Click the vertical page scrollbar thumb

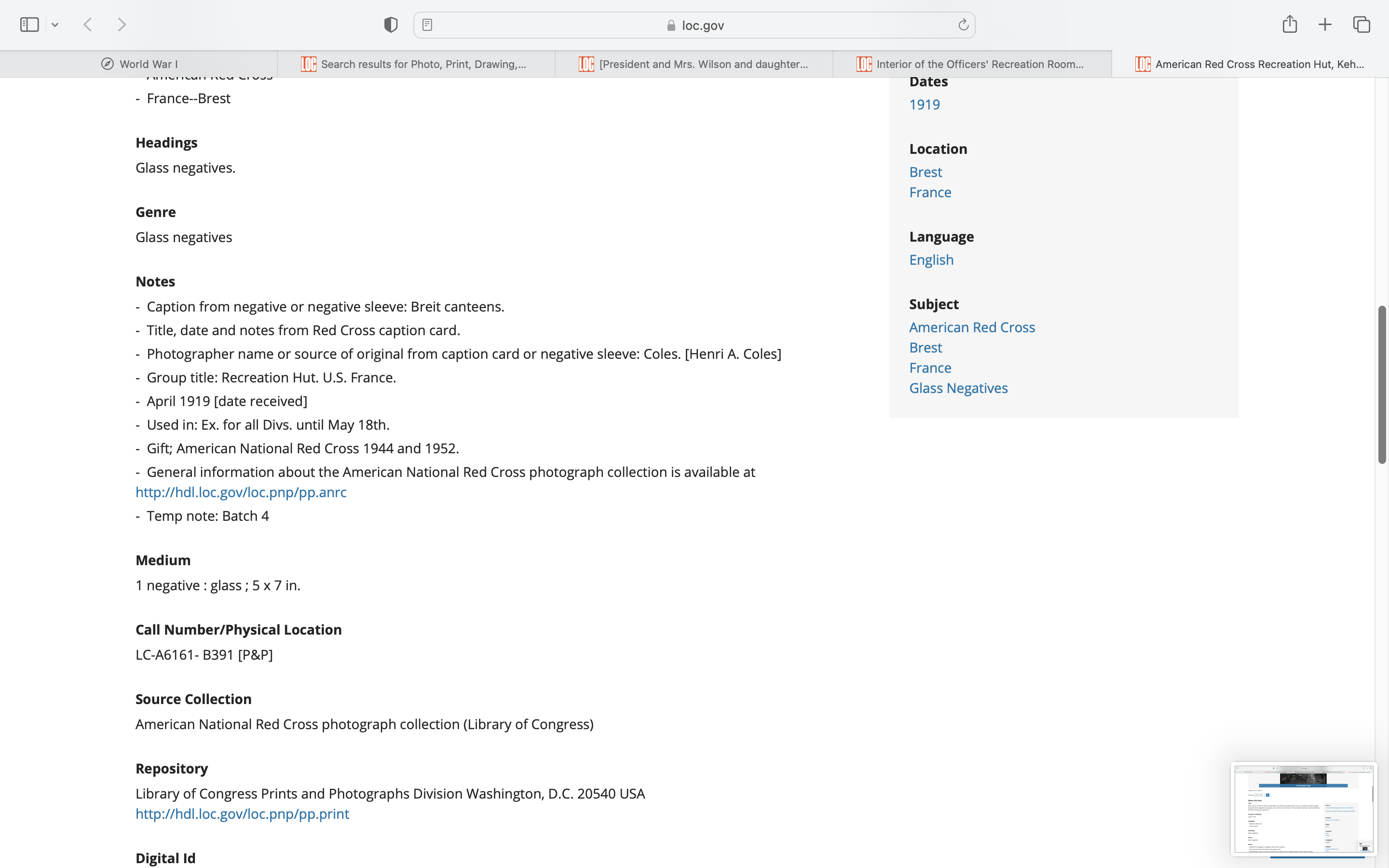[1382, 385]
